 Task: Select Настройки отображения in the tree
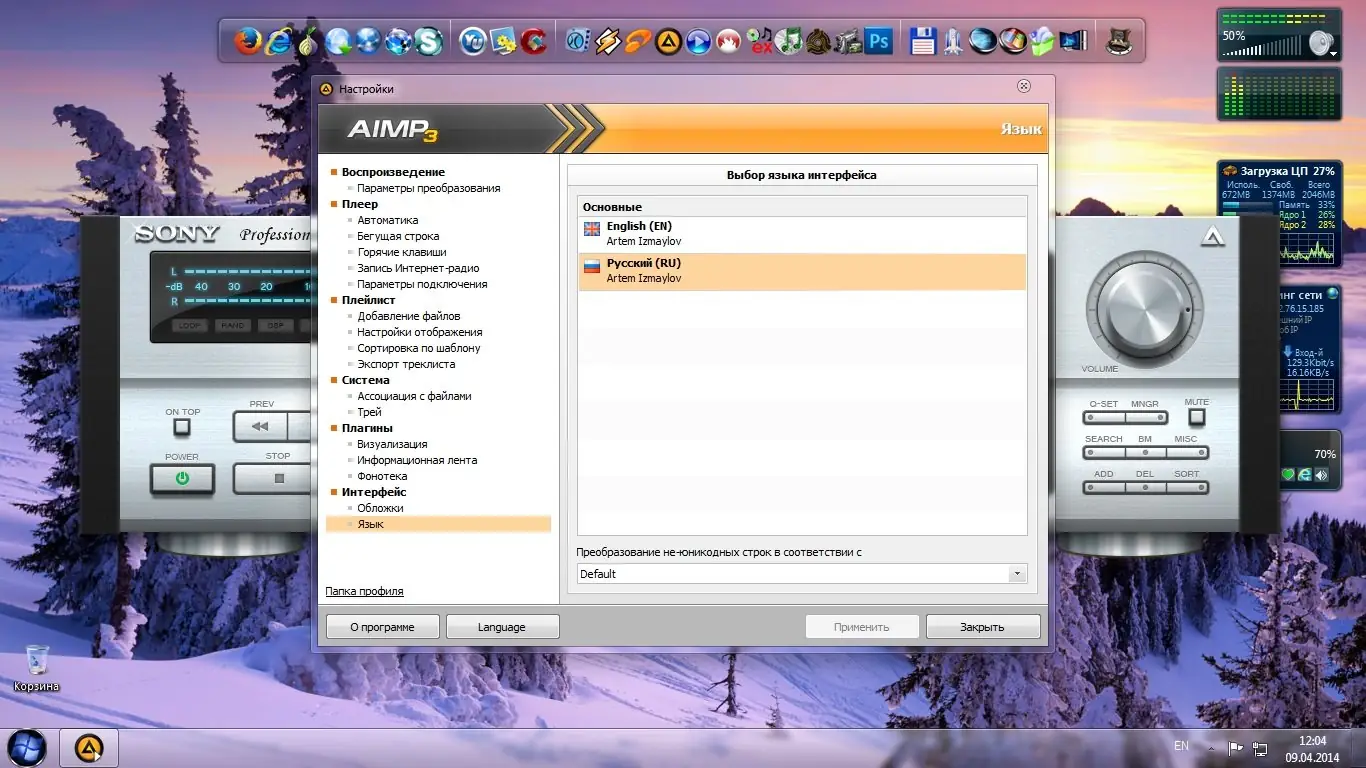(x=420, y=332)
